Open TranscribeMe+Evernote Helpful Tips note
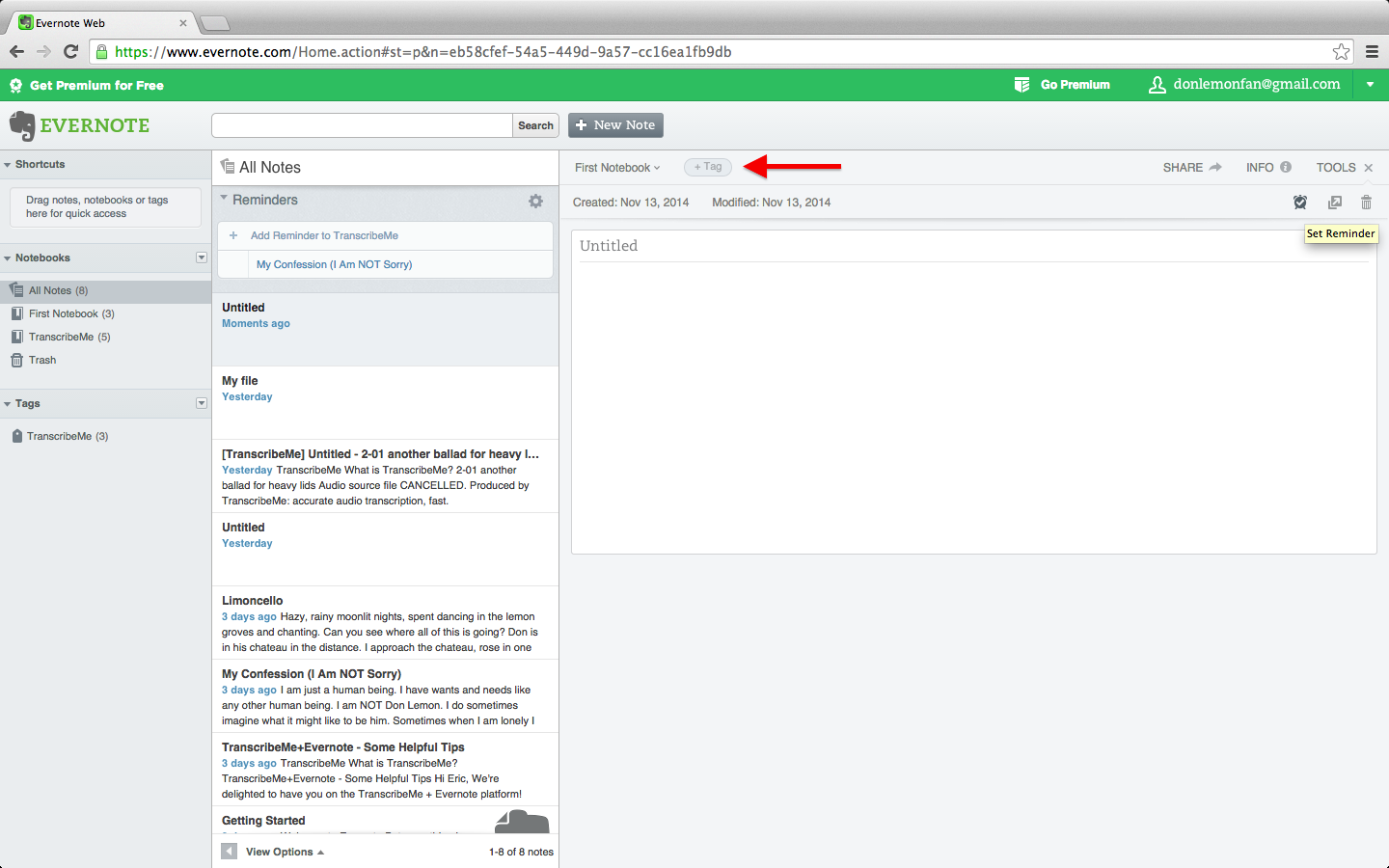Viewport: 1389px width, 868px height. pyautogui.click(x=385, y=770)
